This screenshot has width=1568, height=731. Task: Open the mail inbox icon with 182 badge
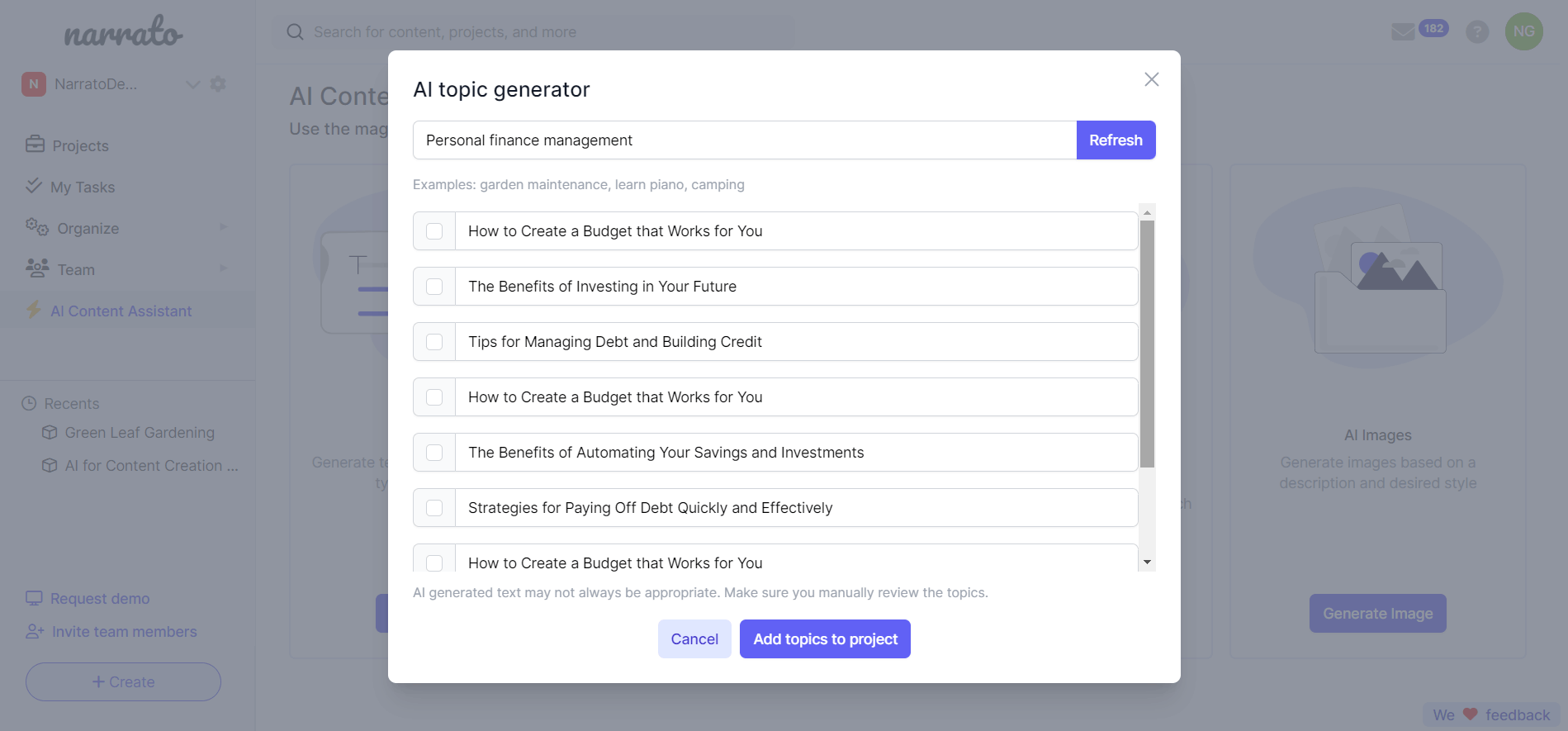tap(1404, 32)
